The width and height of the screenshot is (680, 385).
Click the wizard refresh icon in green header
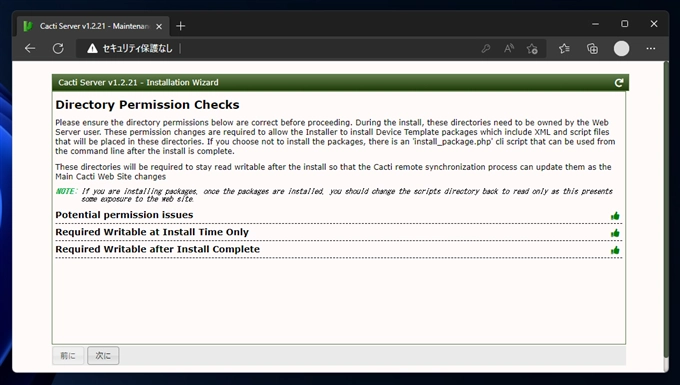point(619,83)
